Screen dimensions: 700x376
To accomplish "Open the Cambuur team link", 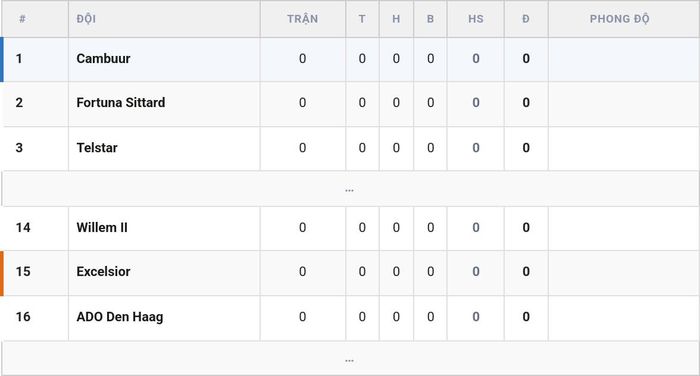I will pos(103,58).
